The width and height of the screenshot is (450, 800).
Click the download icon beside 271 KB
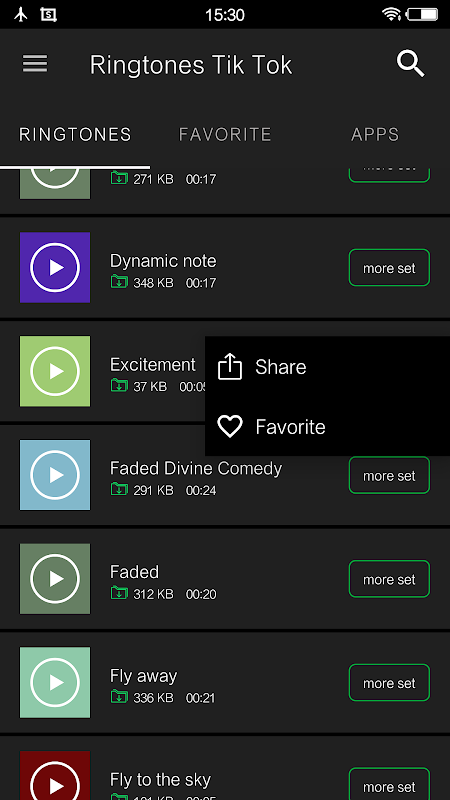(119, 179)
